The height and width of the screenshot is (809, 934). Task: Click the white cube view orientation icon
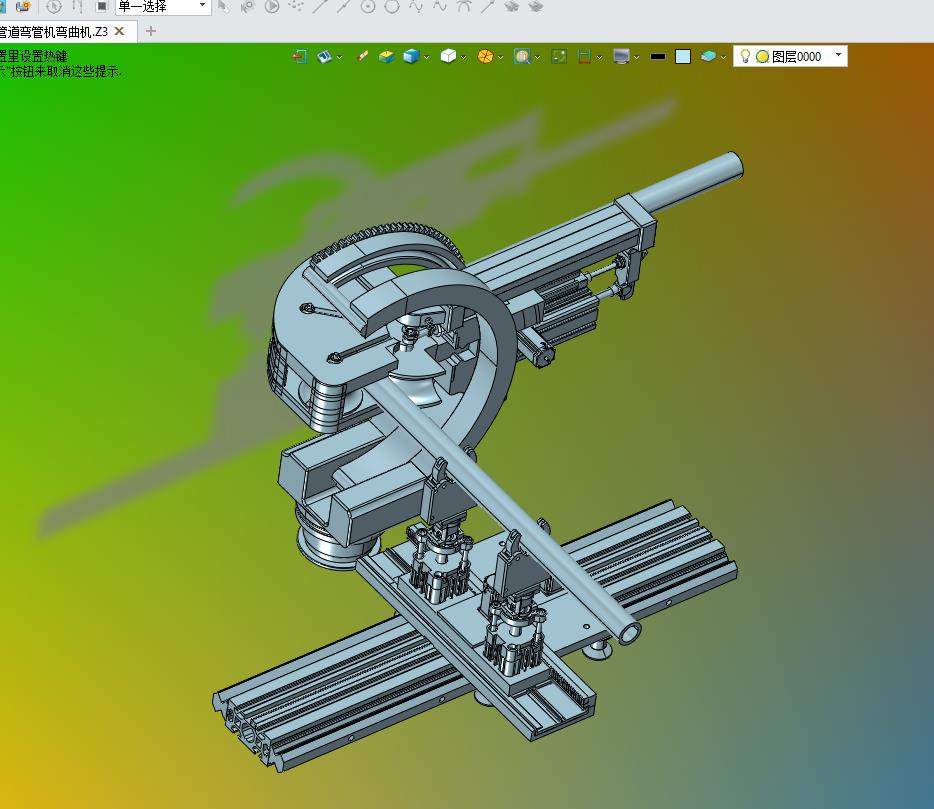[x=448, y=57]
